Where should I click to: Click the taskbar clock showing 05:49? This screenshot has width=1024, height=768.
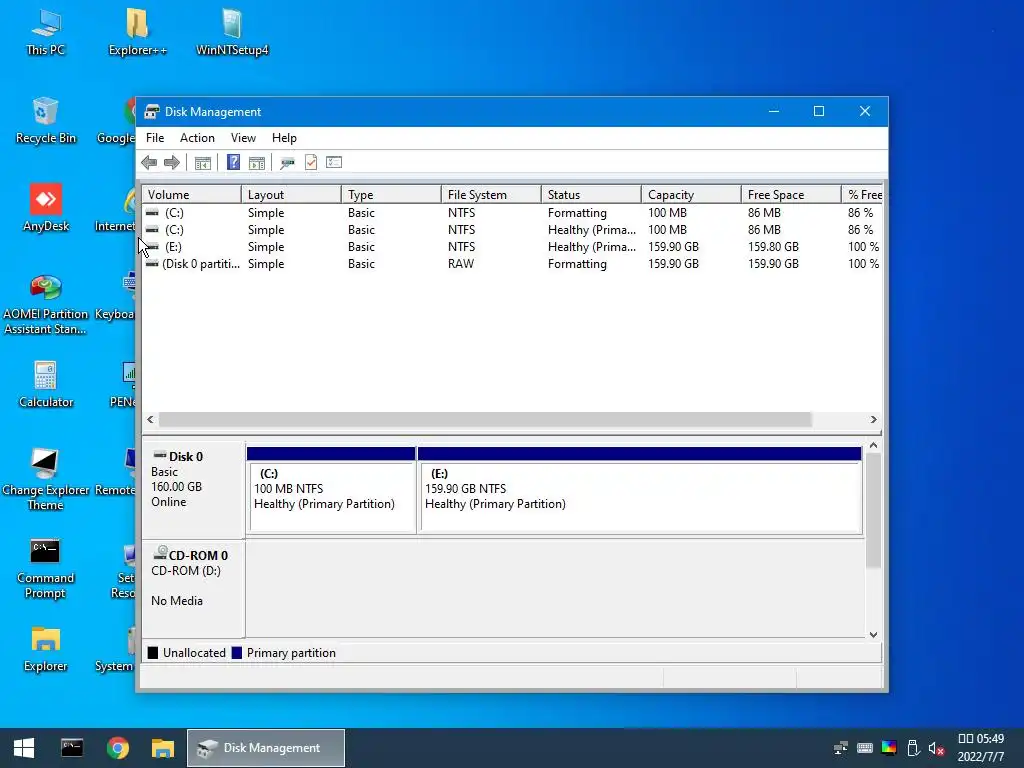[x=981, y=748]
